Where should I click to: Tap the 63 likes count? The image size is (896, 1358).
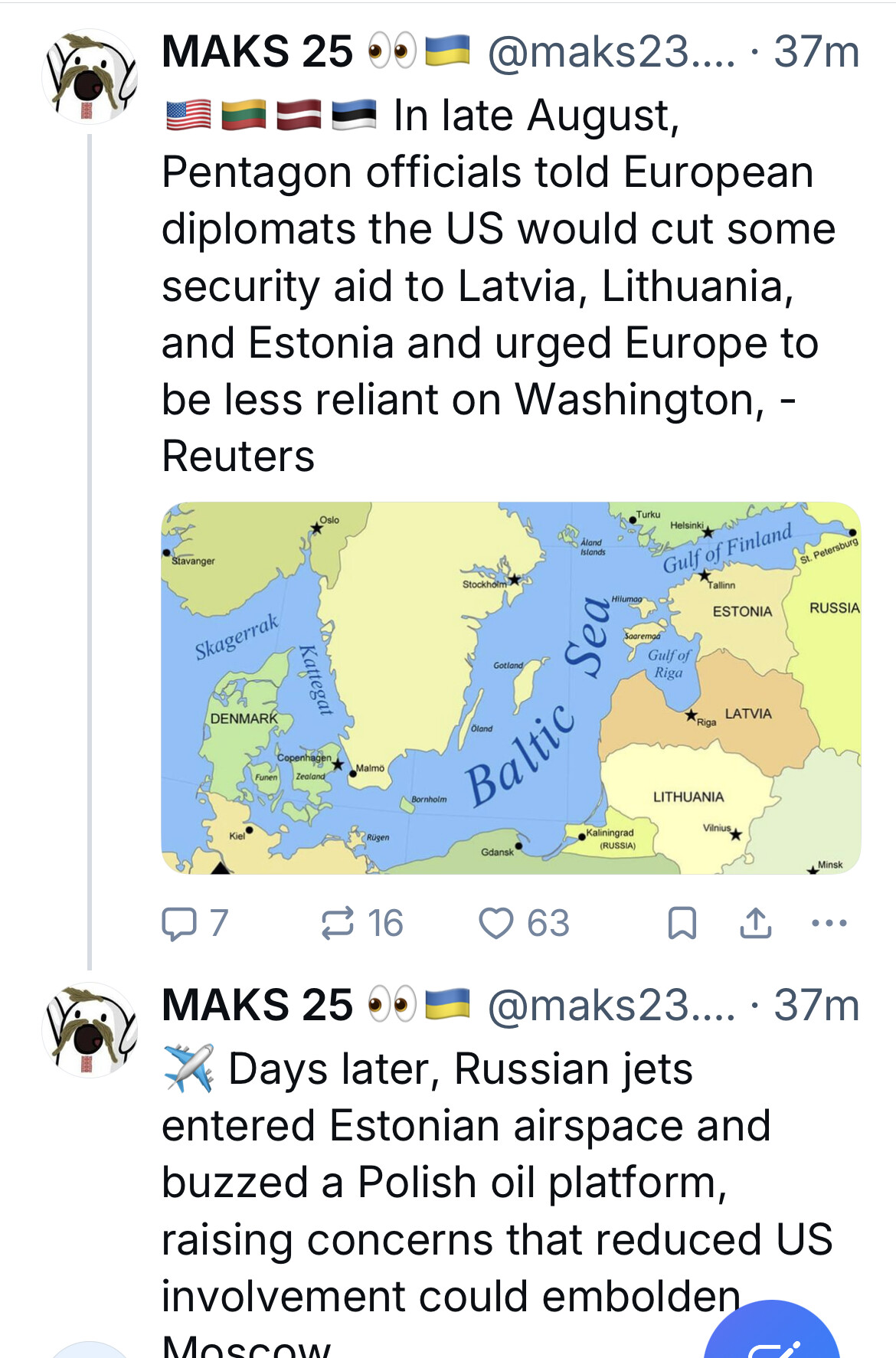pos(548,923)
